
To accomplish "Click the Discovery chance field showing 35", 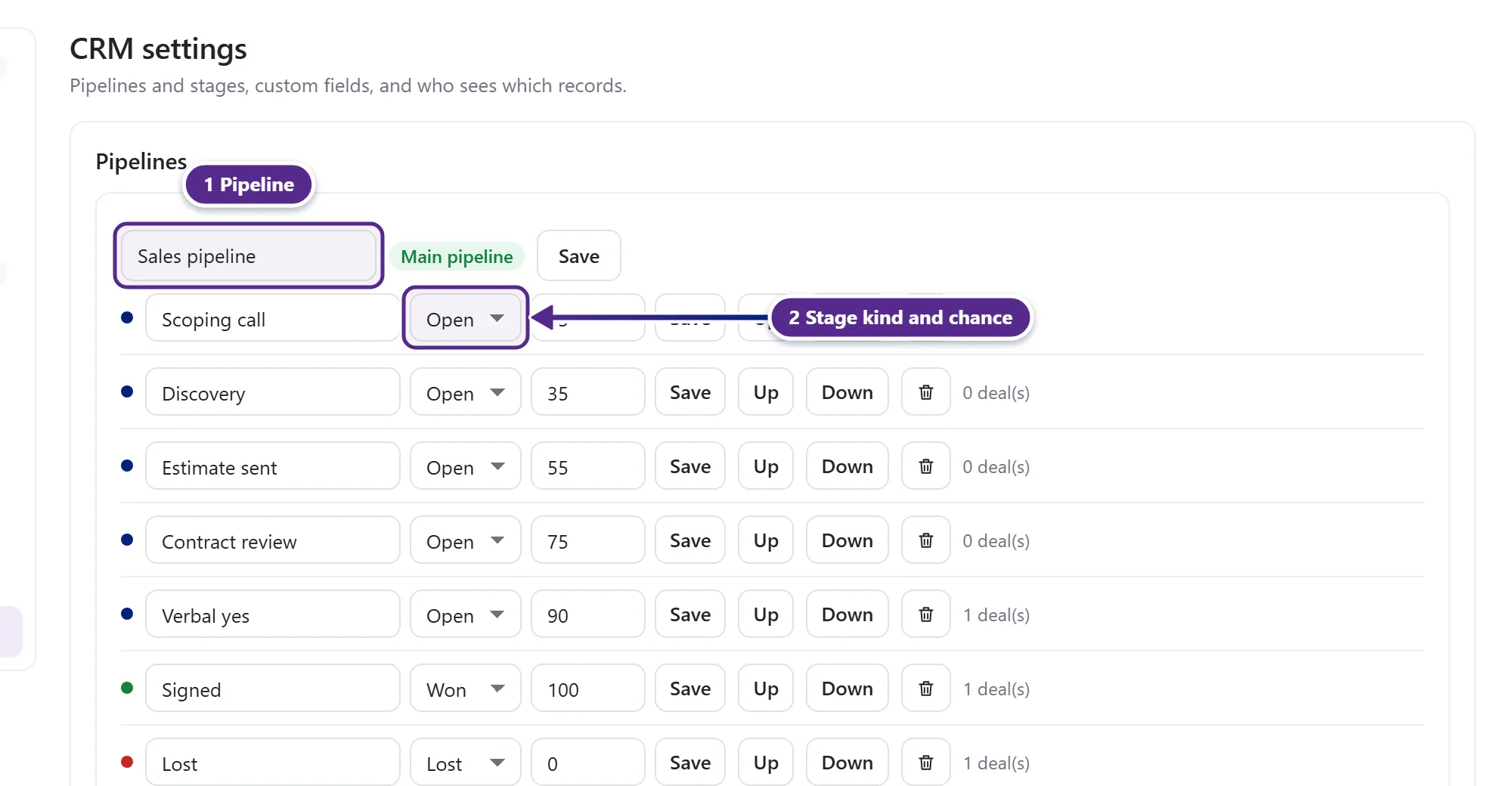I will pyautogui.click(x=587, y=392).
